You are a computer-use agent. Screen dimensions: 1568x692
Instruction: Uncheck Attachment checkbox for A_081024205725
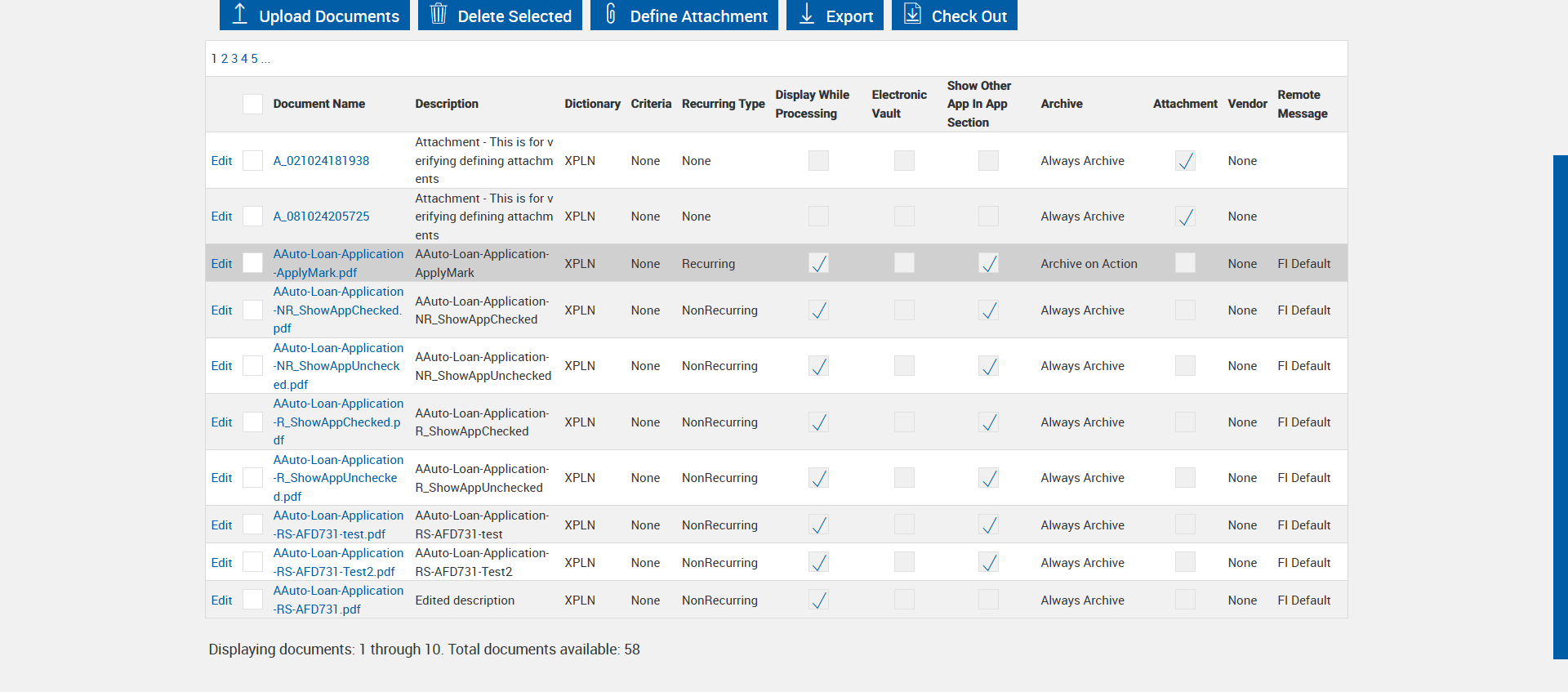tap(1185, 217)
